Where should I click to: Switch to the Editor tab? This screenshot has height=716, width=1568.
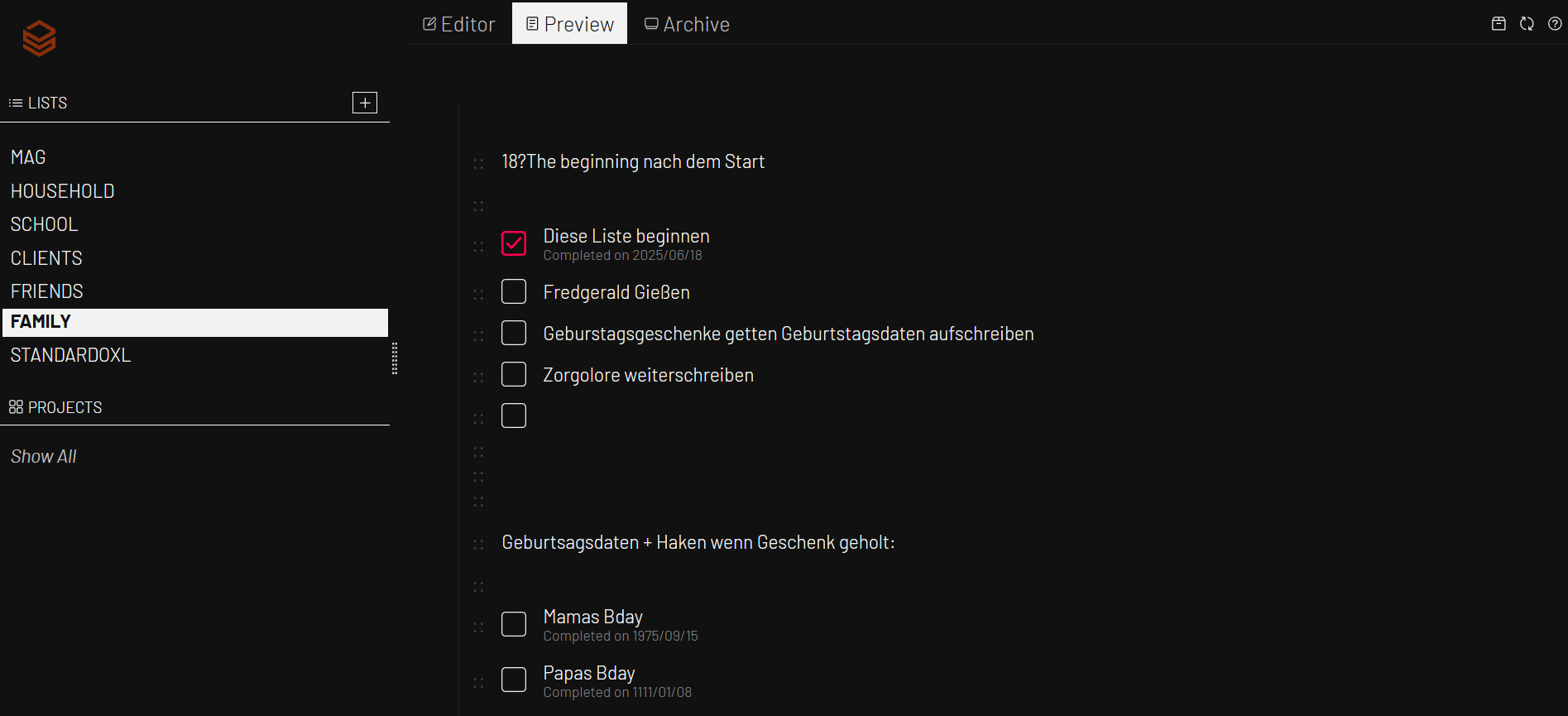pos(459,24)
